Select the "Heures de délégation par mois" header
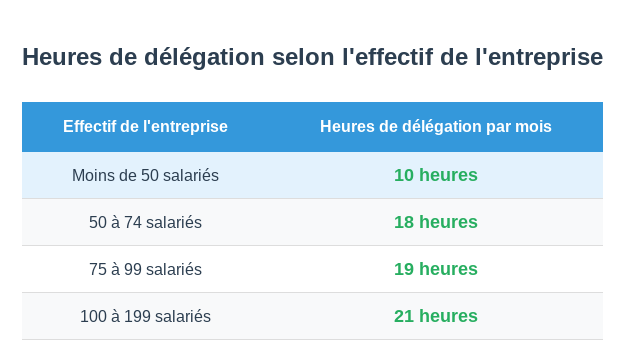Viewport: 627px width, 362px height. [x=436, y=127]
